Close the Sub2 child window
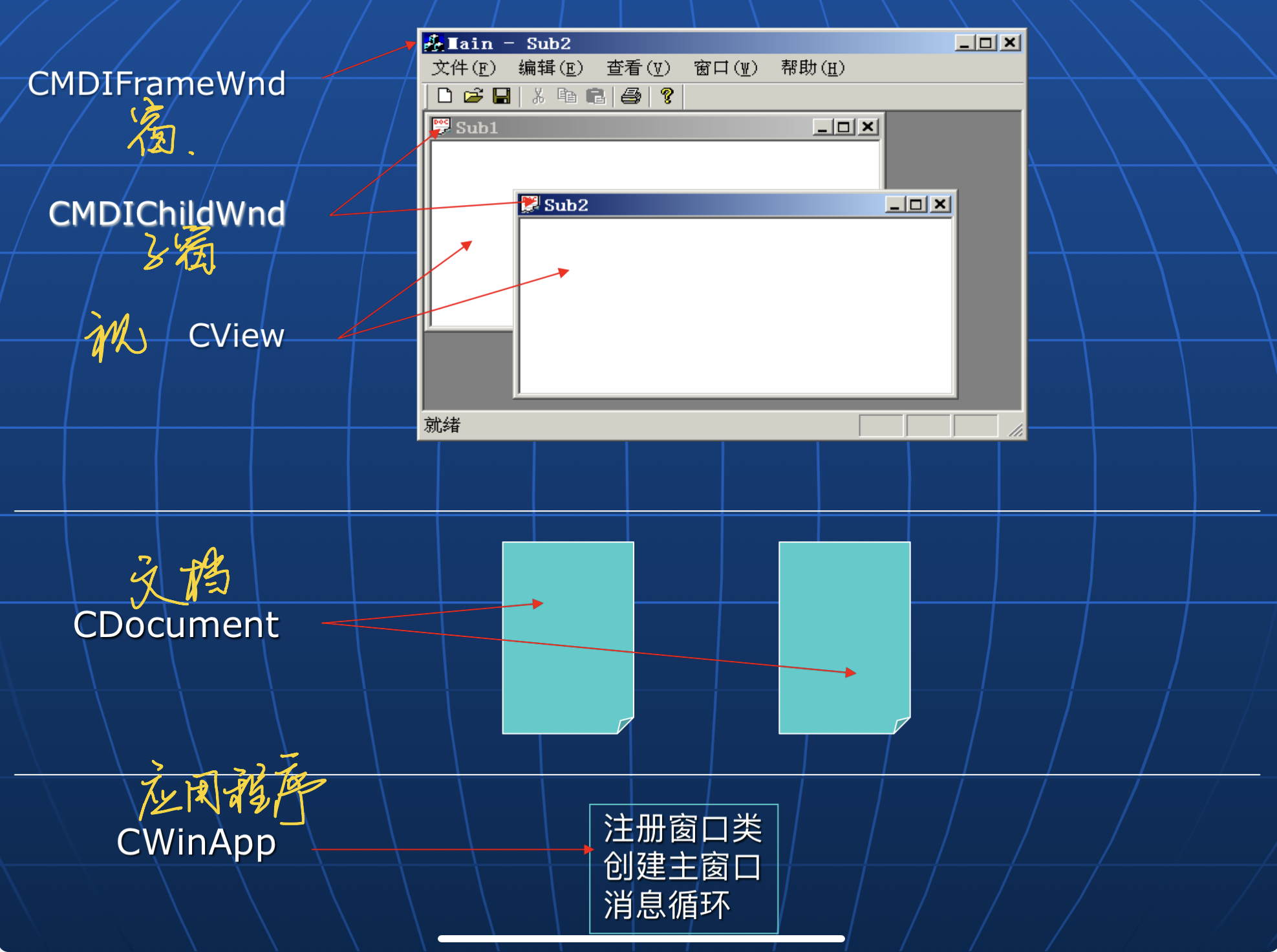1277x952 pixels. coord(940,204)
